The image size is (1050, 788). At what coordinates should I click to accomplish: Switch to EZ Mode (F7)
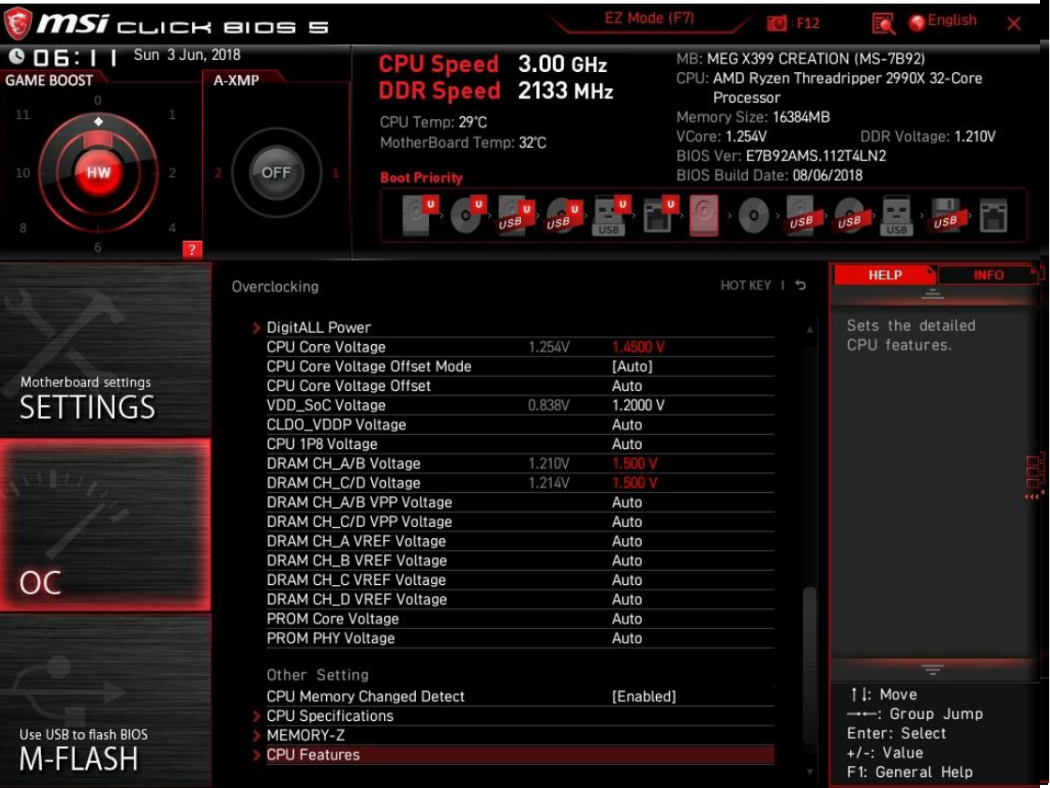649,18
